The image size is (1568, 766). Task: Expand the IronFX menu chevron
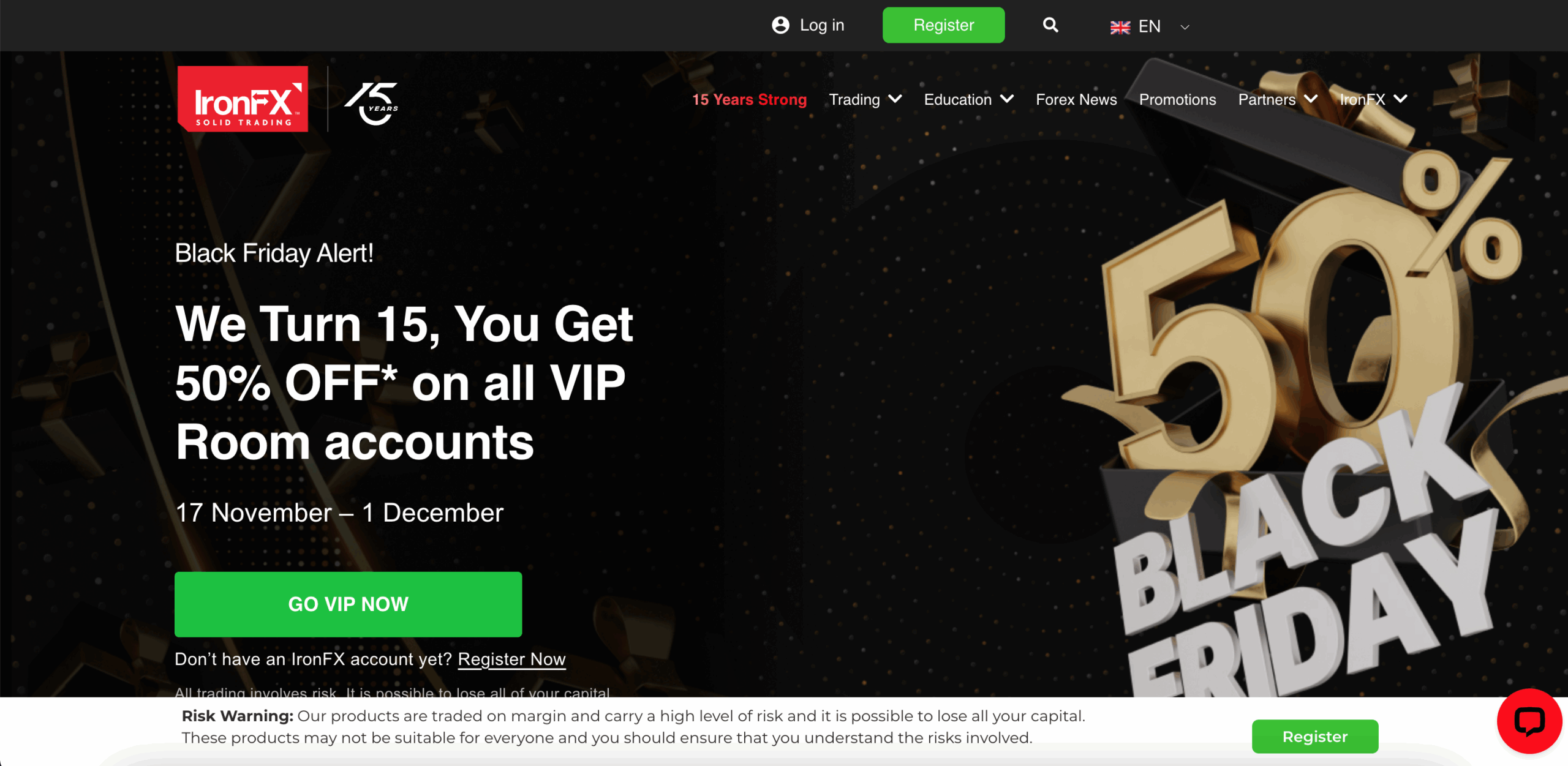1400,99
